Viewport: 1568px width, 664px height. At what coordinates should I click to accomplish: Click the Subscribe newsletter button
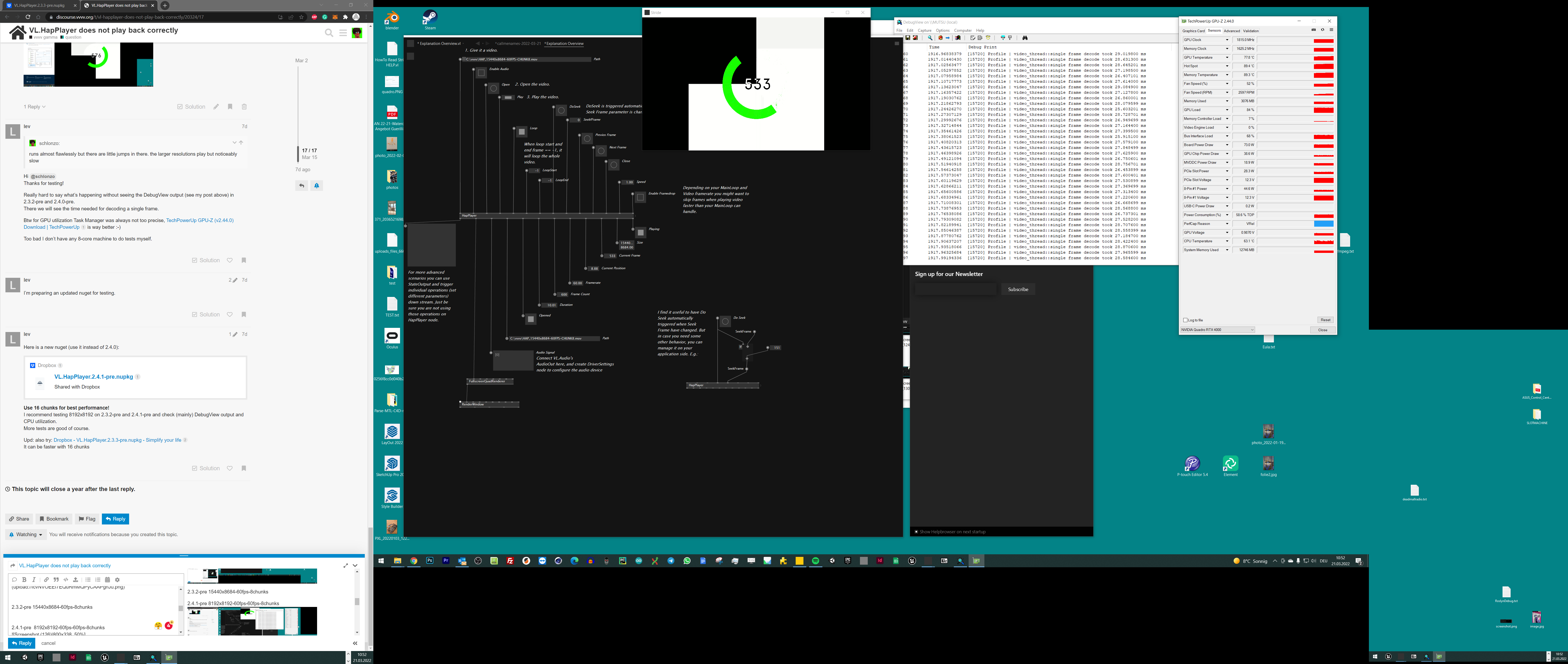[x=1018, y=289]
